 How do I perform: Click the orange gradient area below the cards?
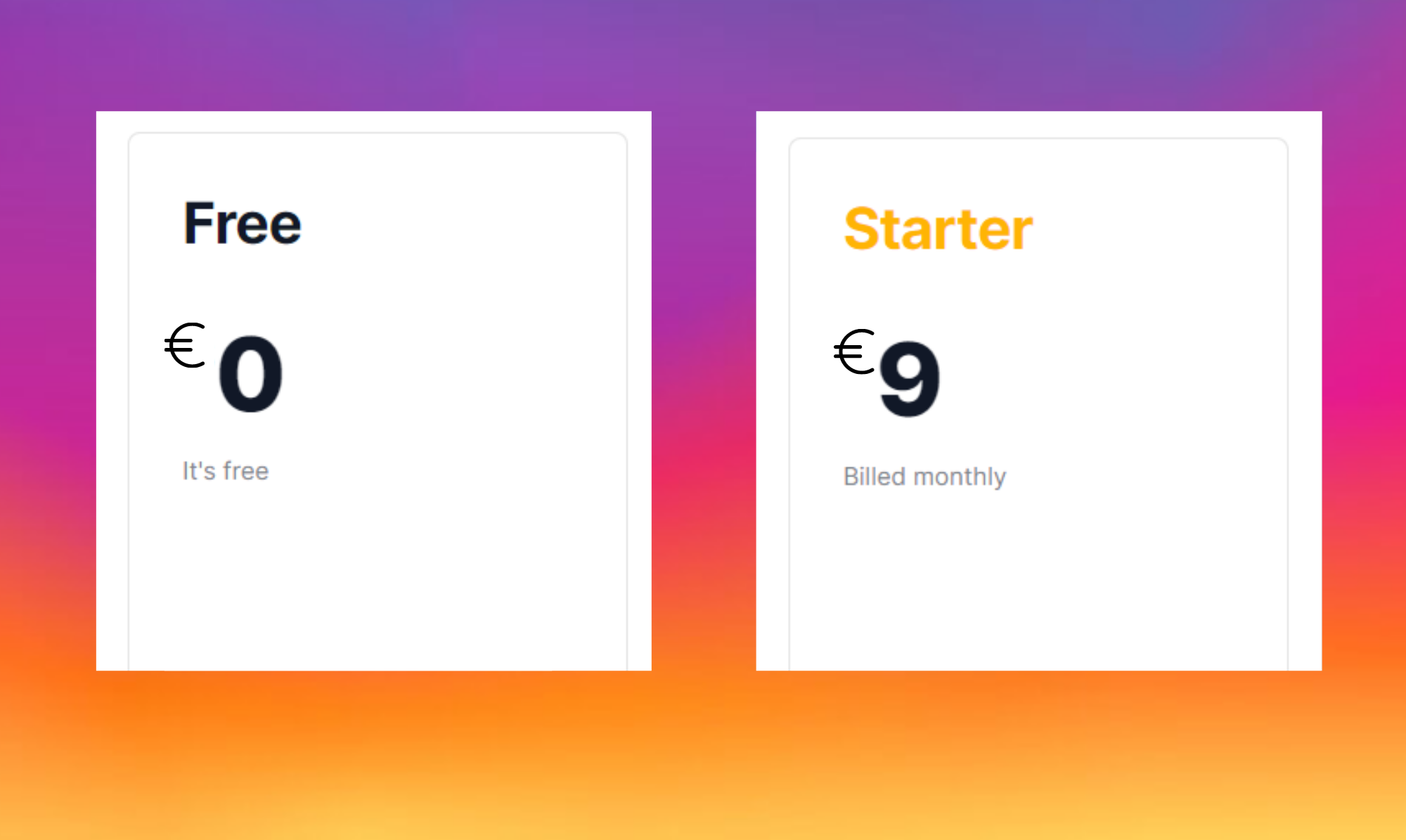(x=703, y=756)
